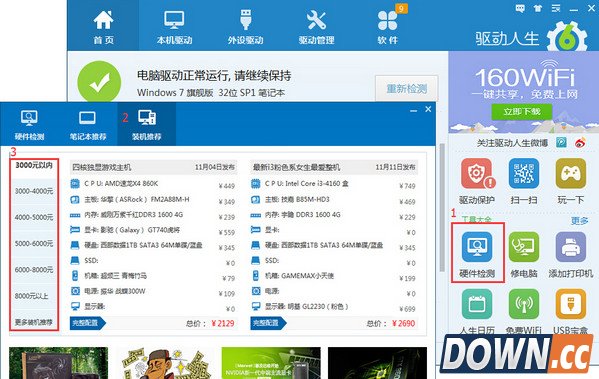Screen dimensions: 599x379
Task: Click the 振华 战蝶300W power supply row
Action: pos(153,291)
